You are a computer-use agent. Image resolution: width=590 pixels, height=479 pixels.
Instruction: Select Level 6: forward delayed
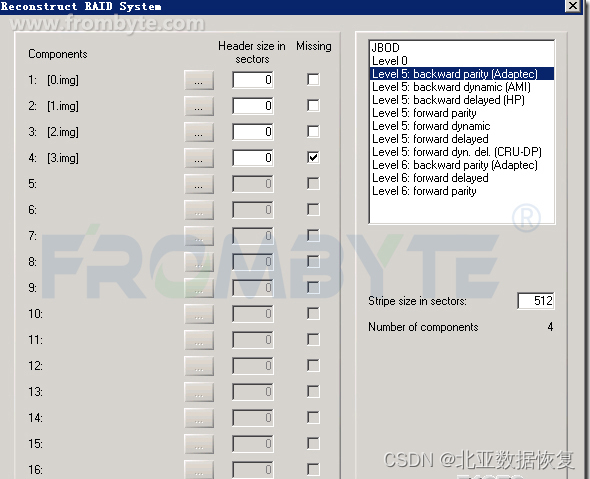462,178
